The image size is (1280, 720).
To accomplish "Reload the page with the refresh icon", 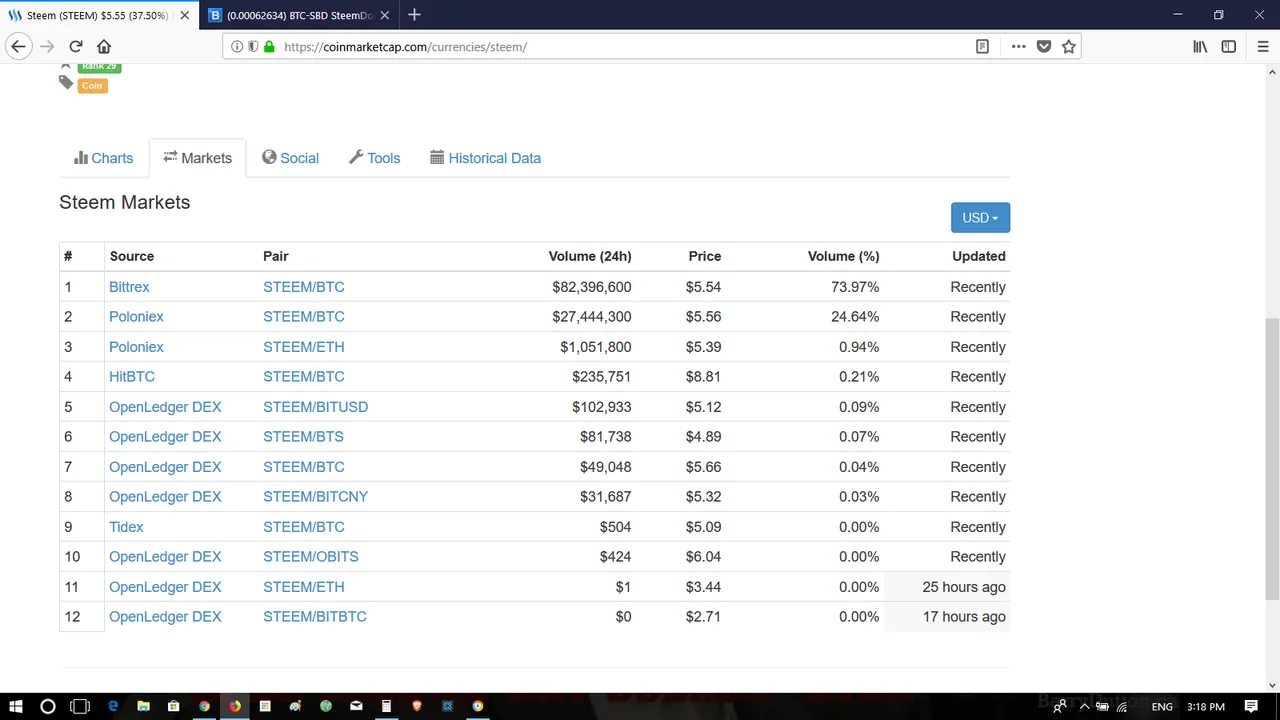I will (x=76, y=46).
